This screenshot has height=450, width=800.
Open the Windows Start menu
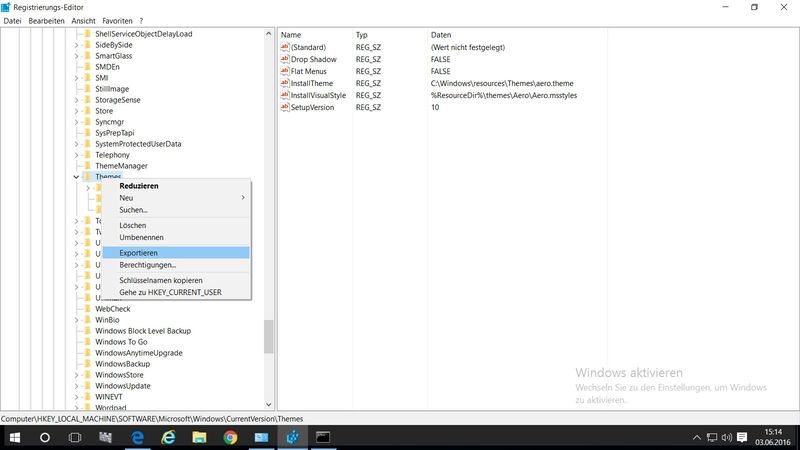pyautogui.click(x=15, y=437)
